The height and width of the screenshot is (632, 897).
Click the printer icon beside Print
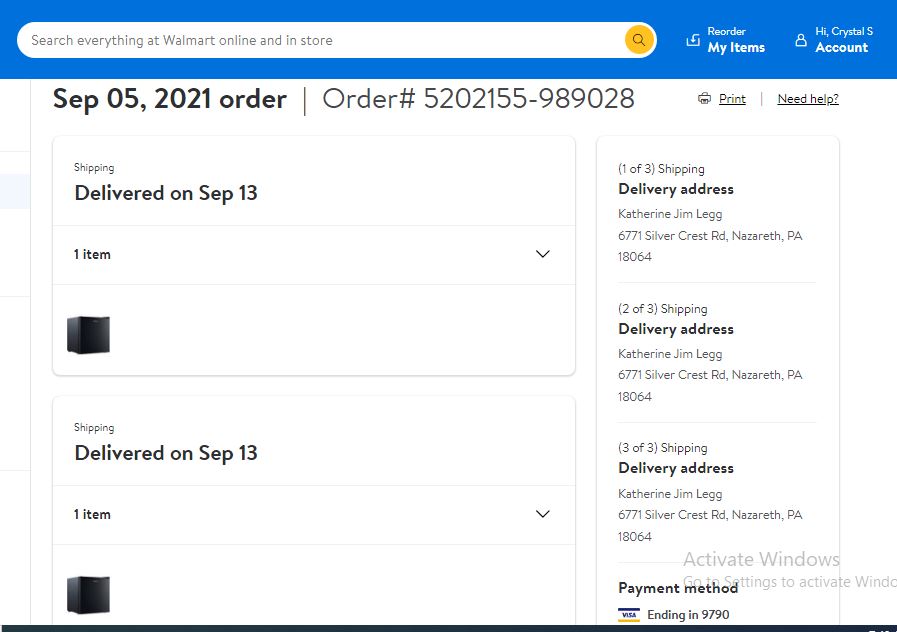click(x=704, y=98)
